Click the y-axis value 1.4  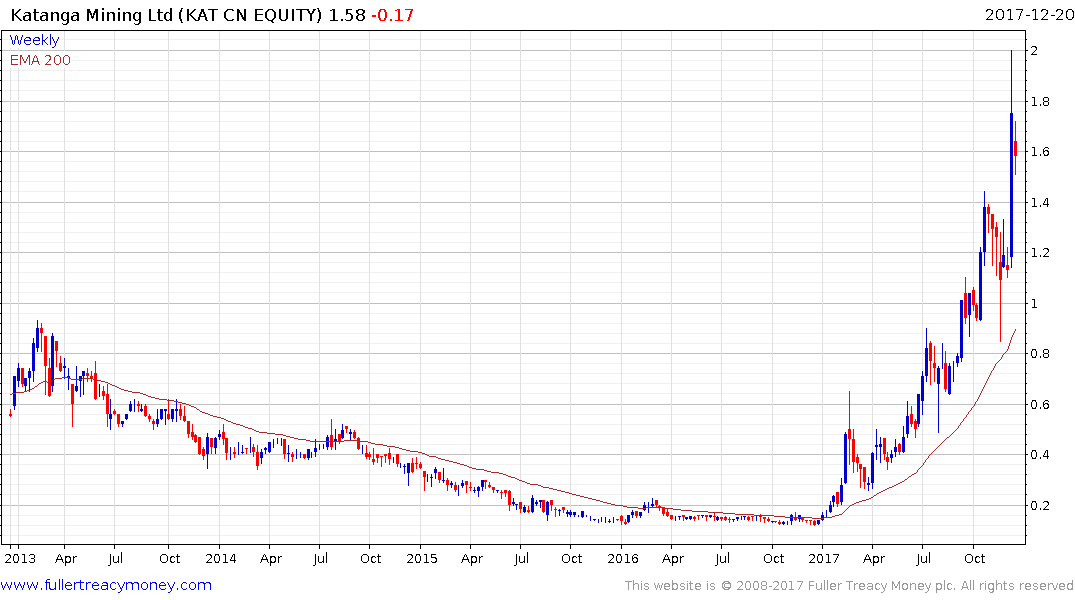coord(1040,202)
